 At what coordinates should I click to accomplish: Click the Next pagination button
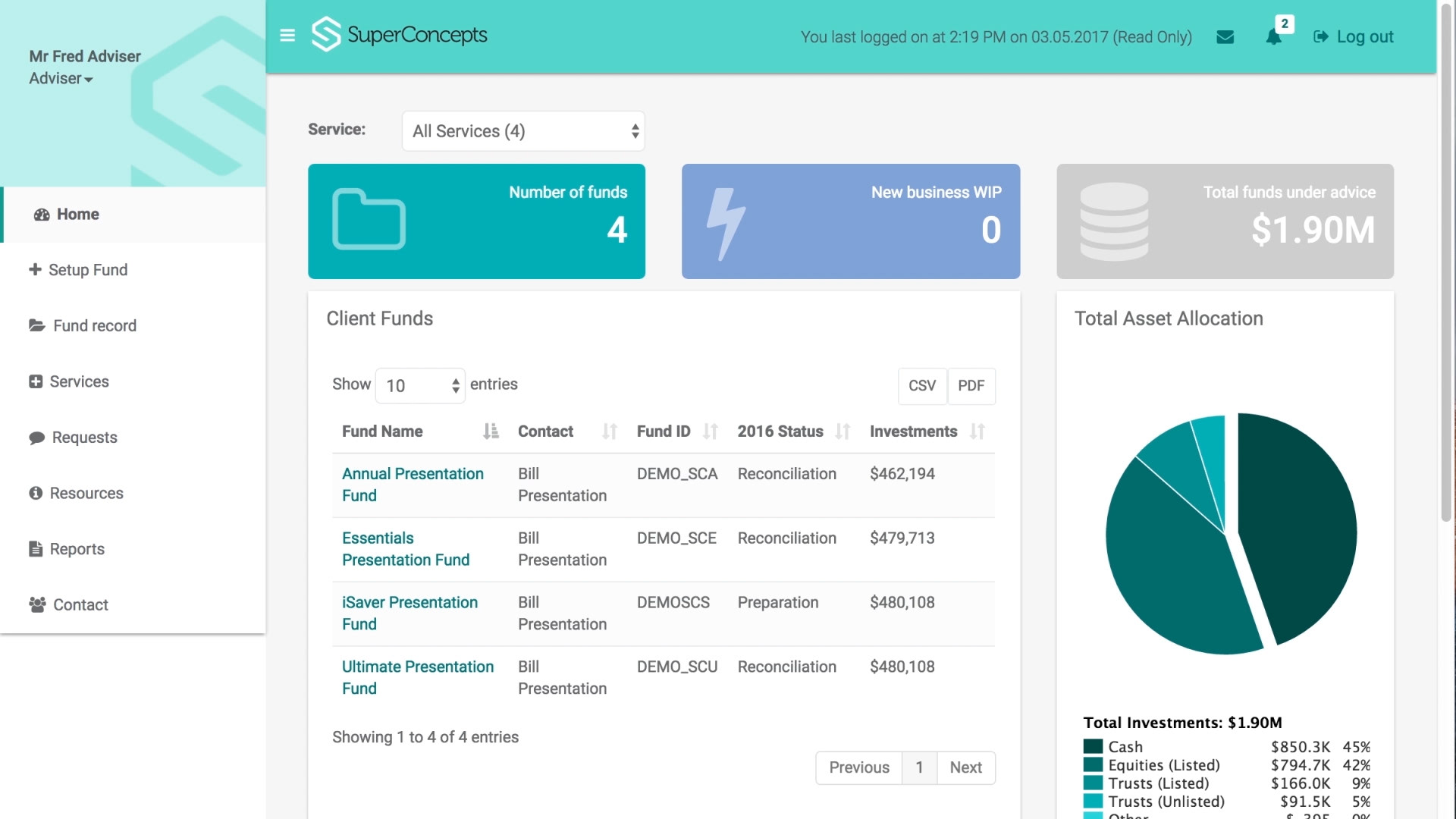coord(965,767)
